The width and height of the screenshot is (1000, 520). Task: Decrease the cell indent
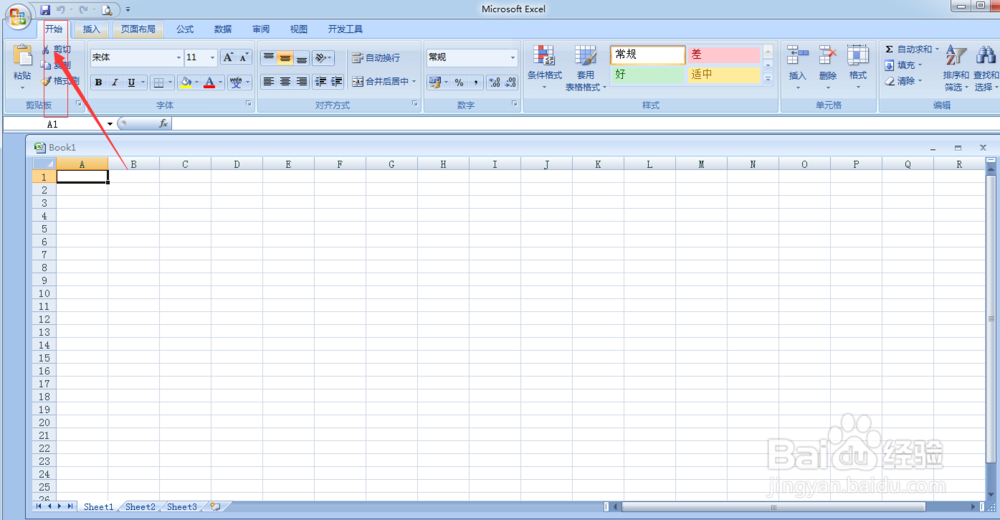pyautogui.click(x=321, y=82)
